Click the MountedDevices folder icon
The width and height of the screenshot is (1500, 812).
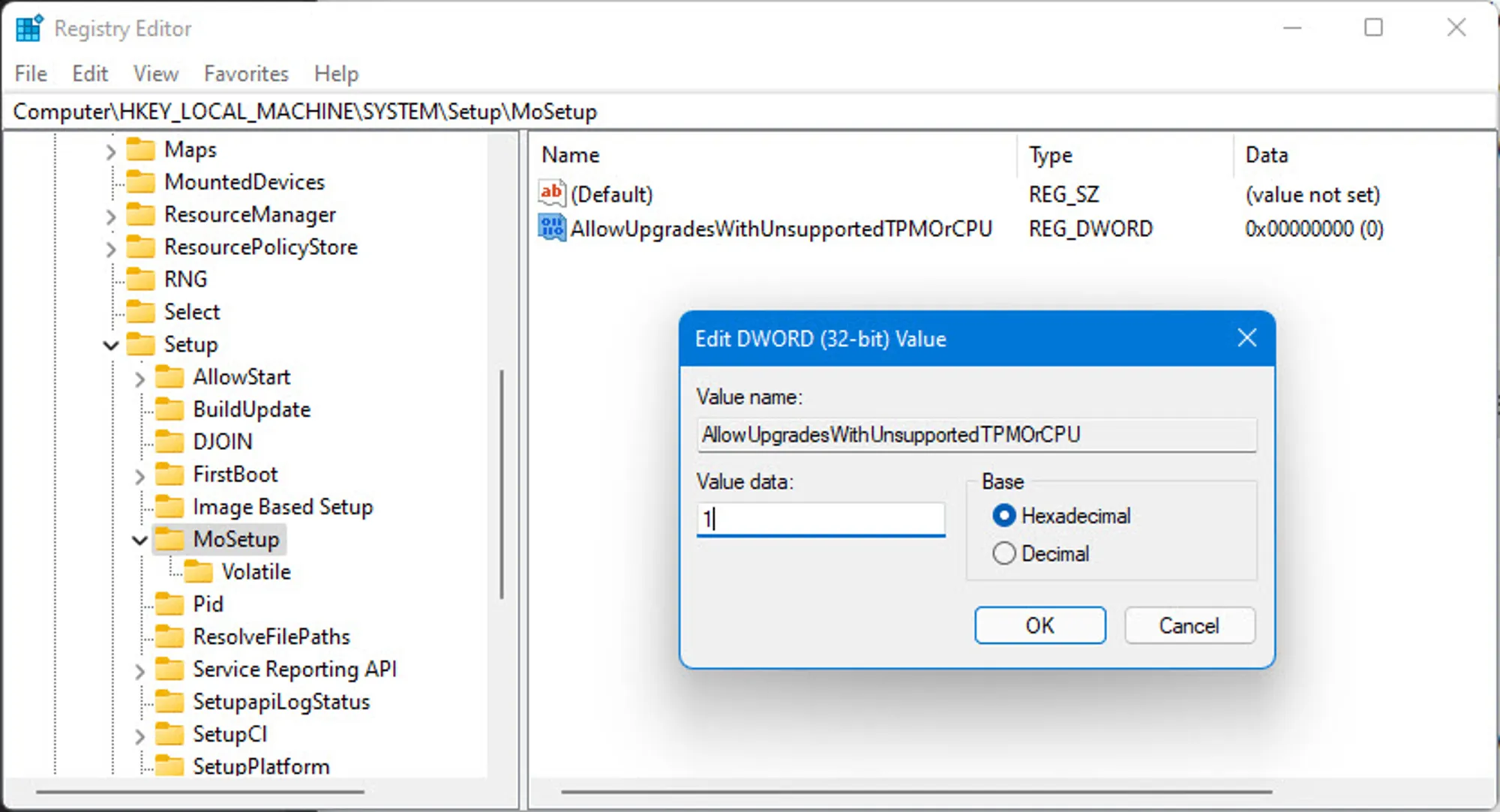141,181
